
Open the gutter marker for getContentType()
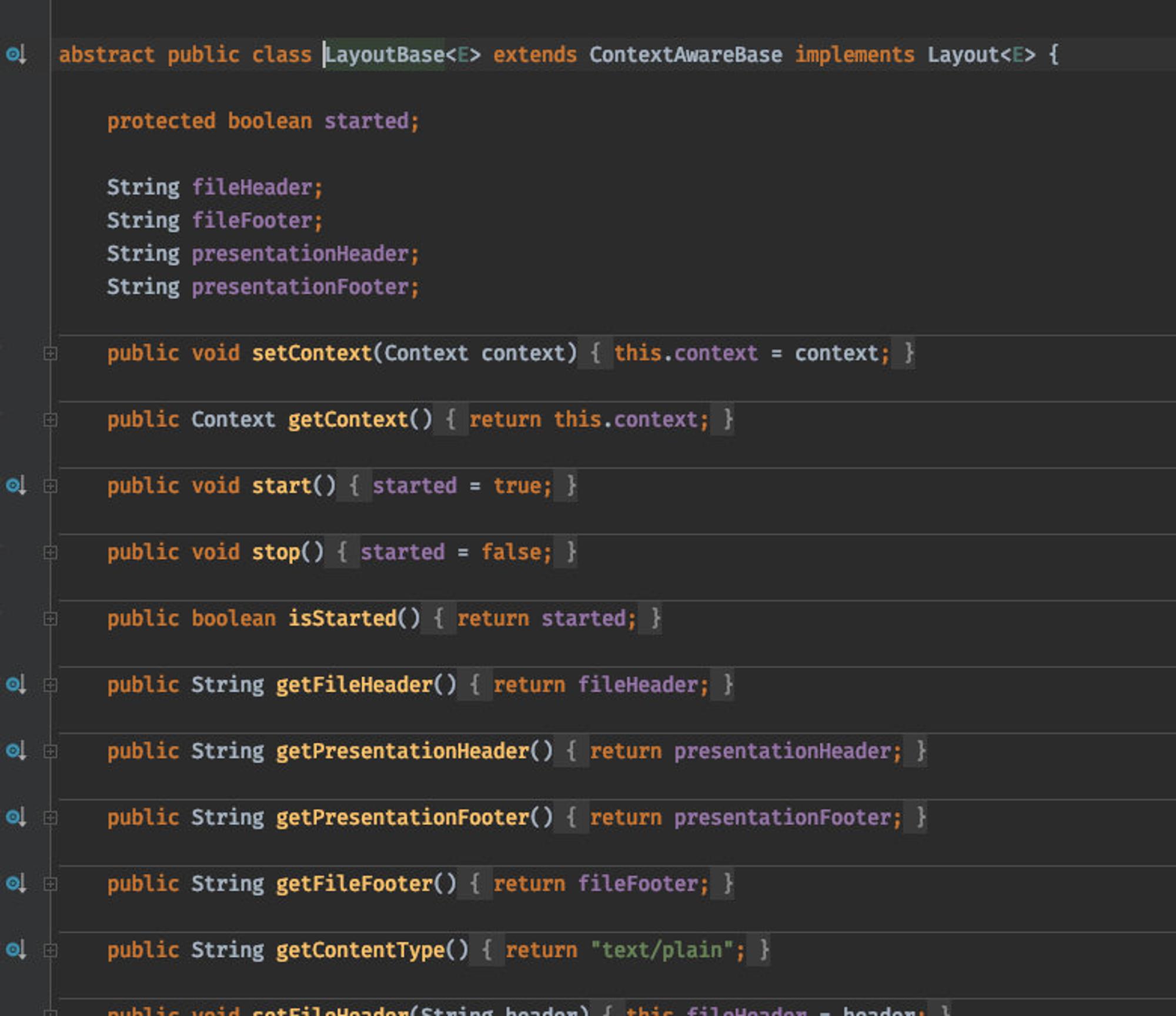coord(16,950)
